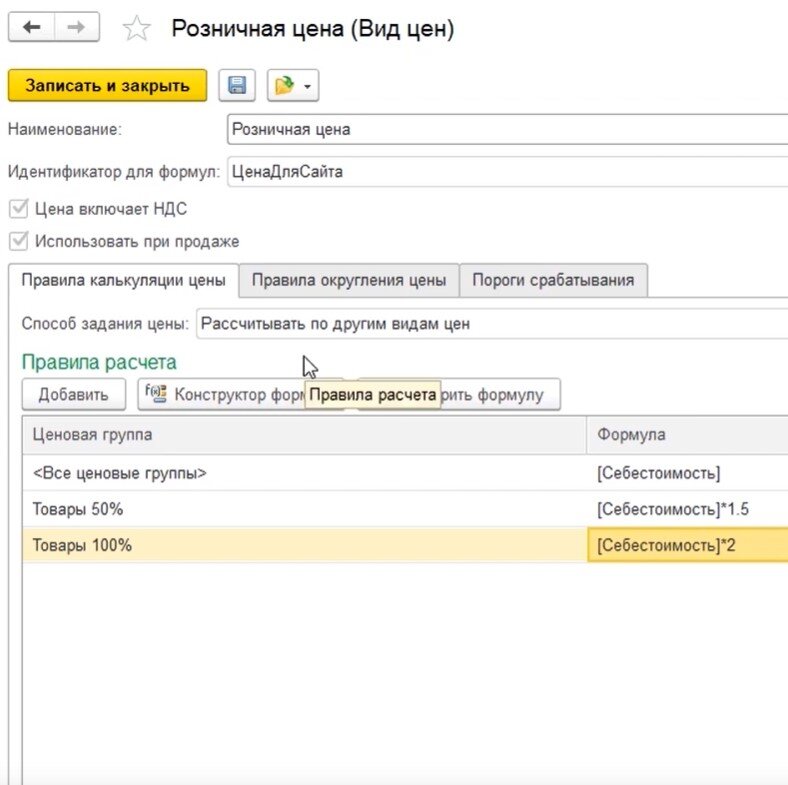Click the Записать и закрыть button
This screenshot has height=785, width=788.
pyautogui.click(x=108, y=85)
